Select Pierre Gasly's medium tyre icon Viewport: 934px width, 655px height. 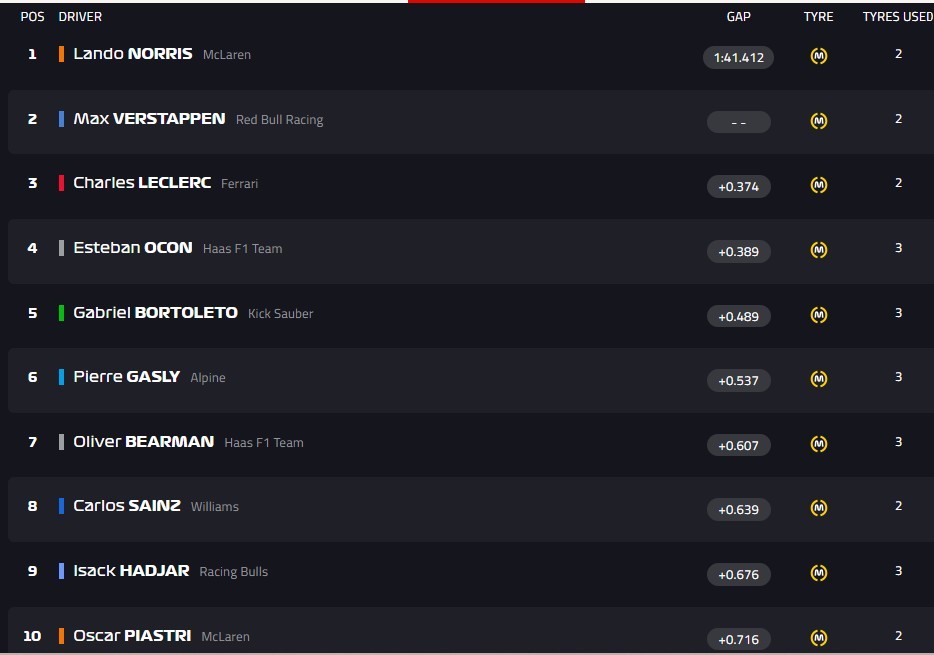pos(818,379)
